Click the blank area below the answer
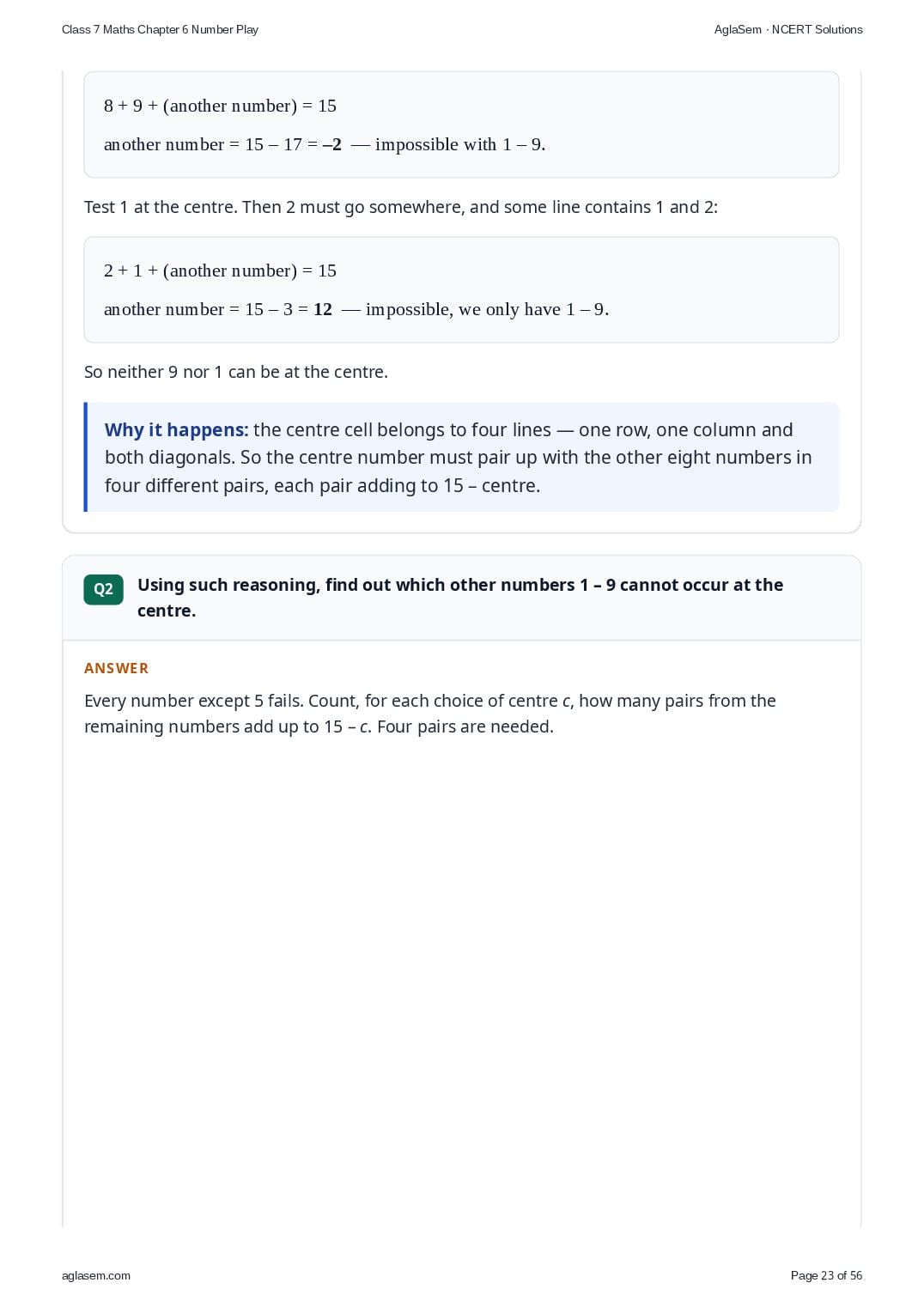 coord(461,979)
